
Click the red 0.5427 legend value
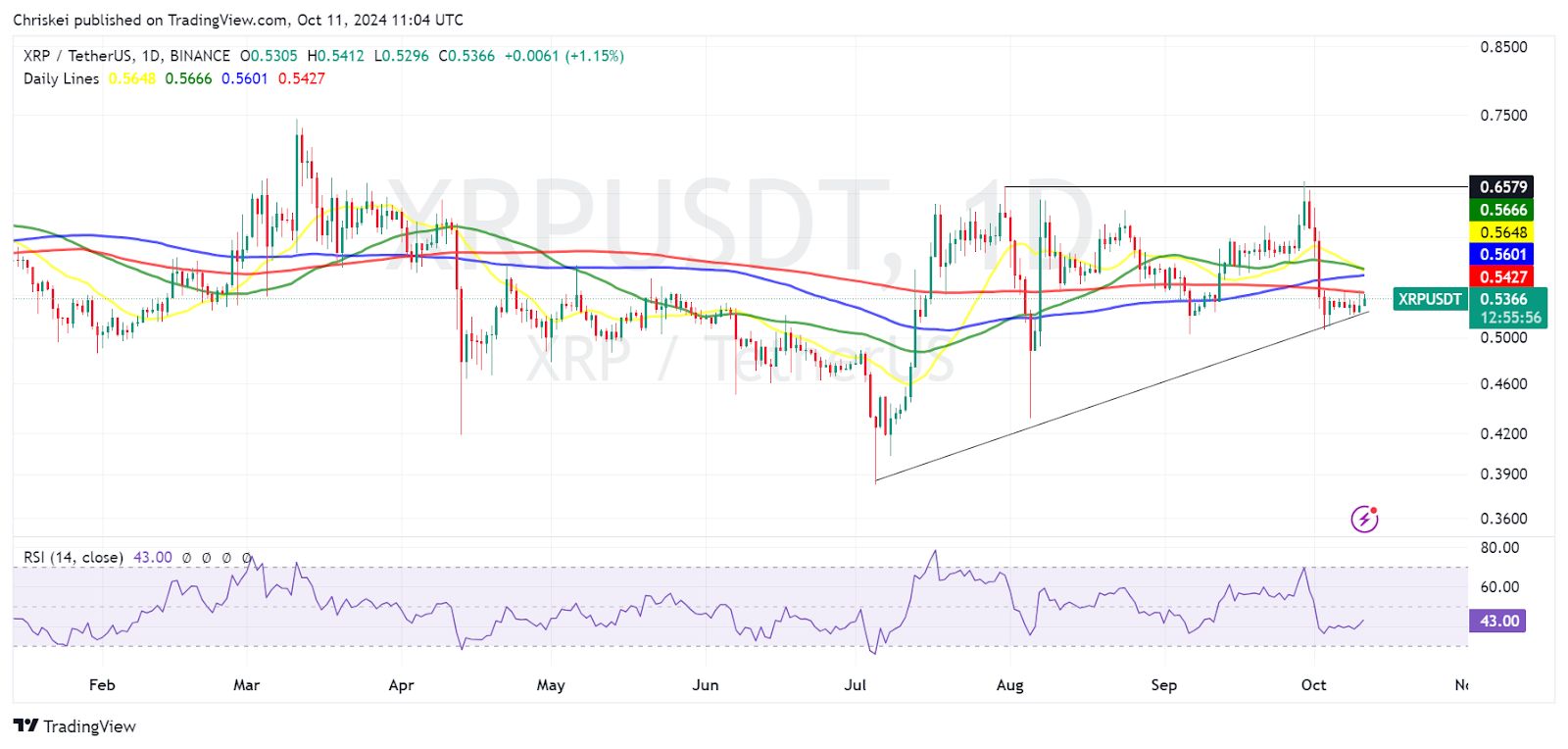click(301, 78)
